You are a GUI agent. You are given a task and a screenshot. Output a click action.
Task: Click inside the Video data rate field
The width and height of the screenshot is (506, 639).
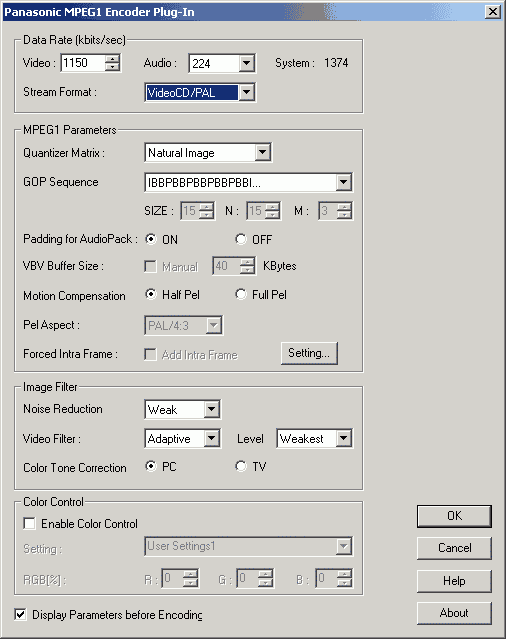tap(83, 63)
